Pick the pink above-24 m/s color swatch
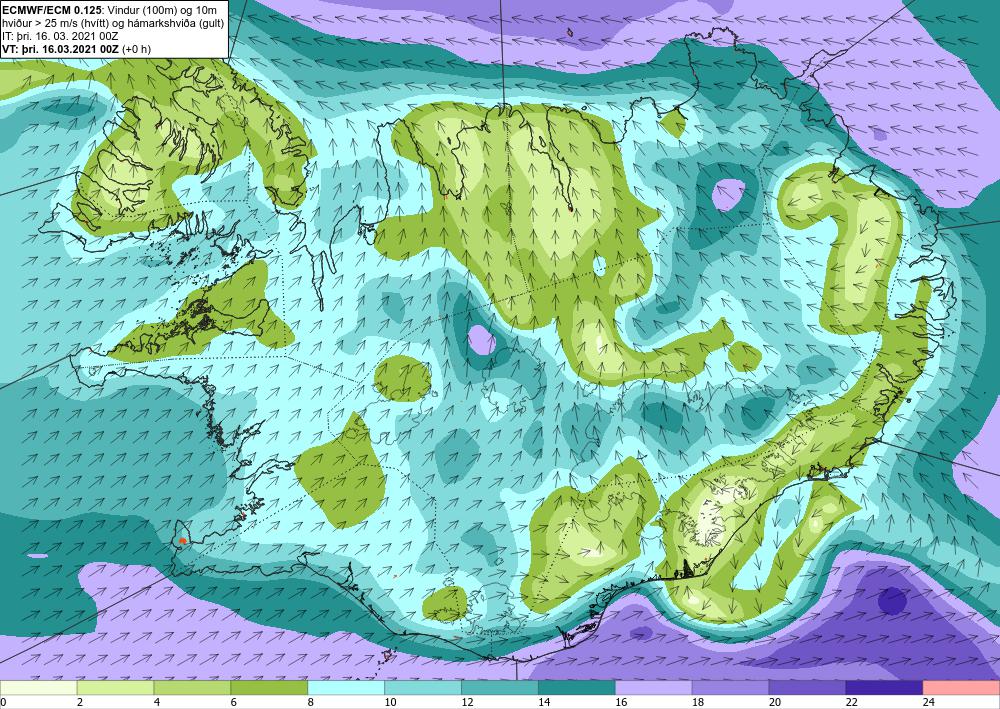 point(962,688)
